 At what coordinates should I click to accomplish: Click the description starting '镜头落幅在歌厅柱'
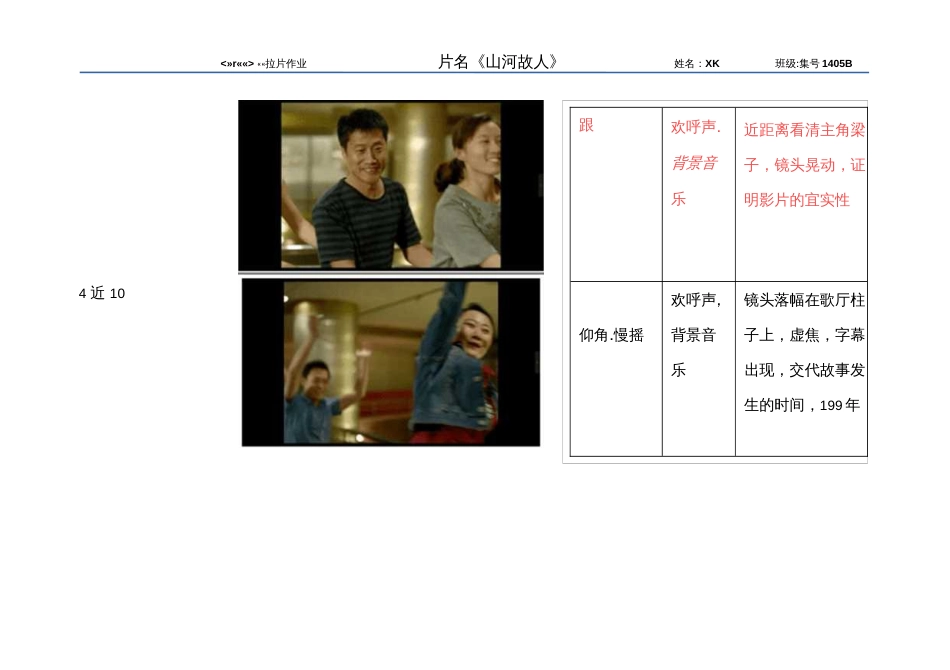coord(804,353)
